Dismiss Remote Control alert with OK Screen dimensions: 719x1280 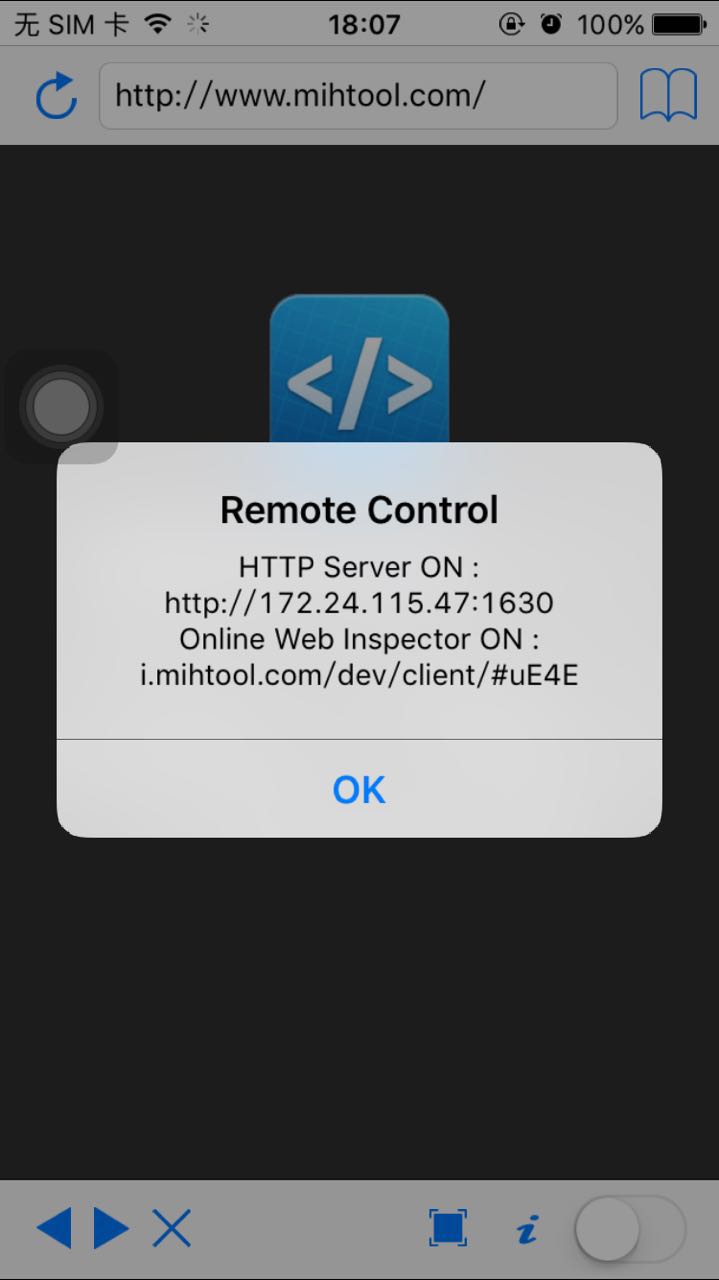359,789
